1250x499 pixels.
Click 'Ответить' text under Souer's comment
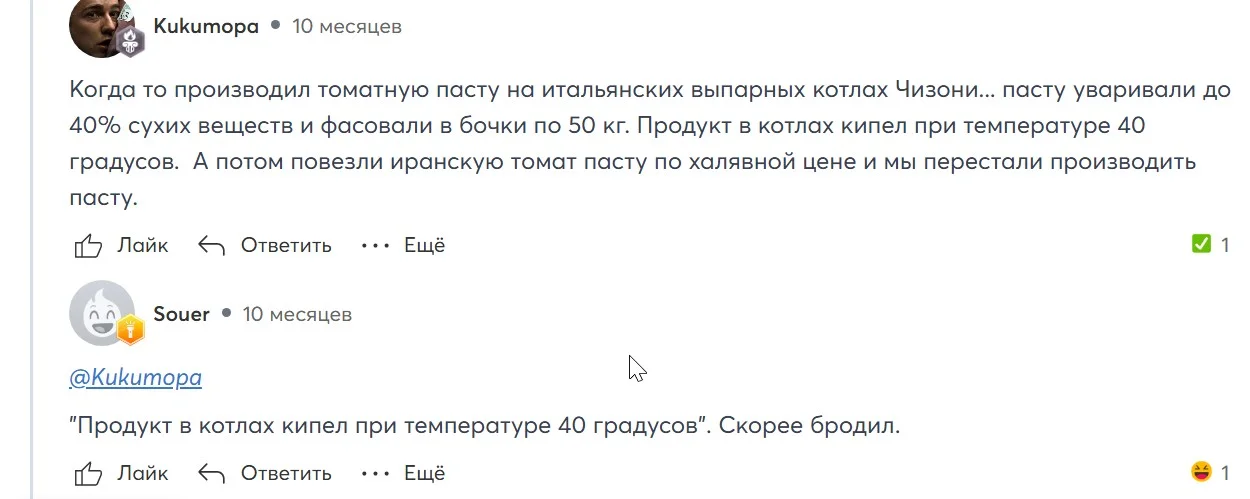coord(286,472)
